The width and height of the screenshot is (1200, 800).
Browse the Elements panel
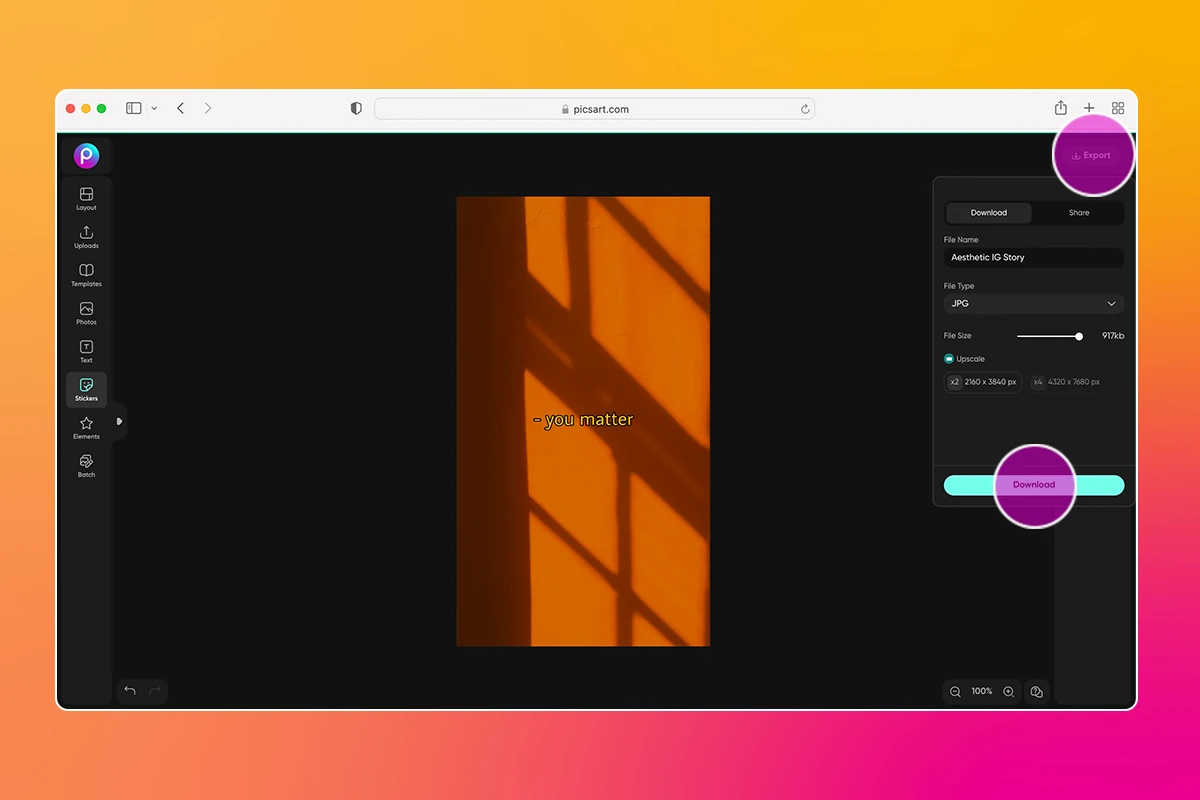[86, 427]
